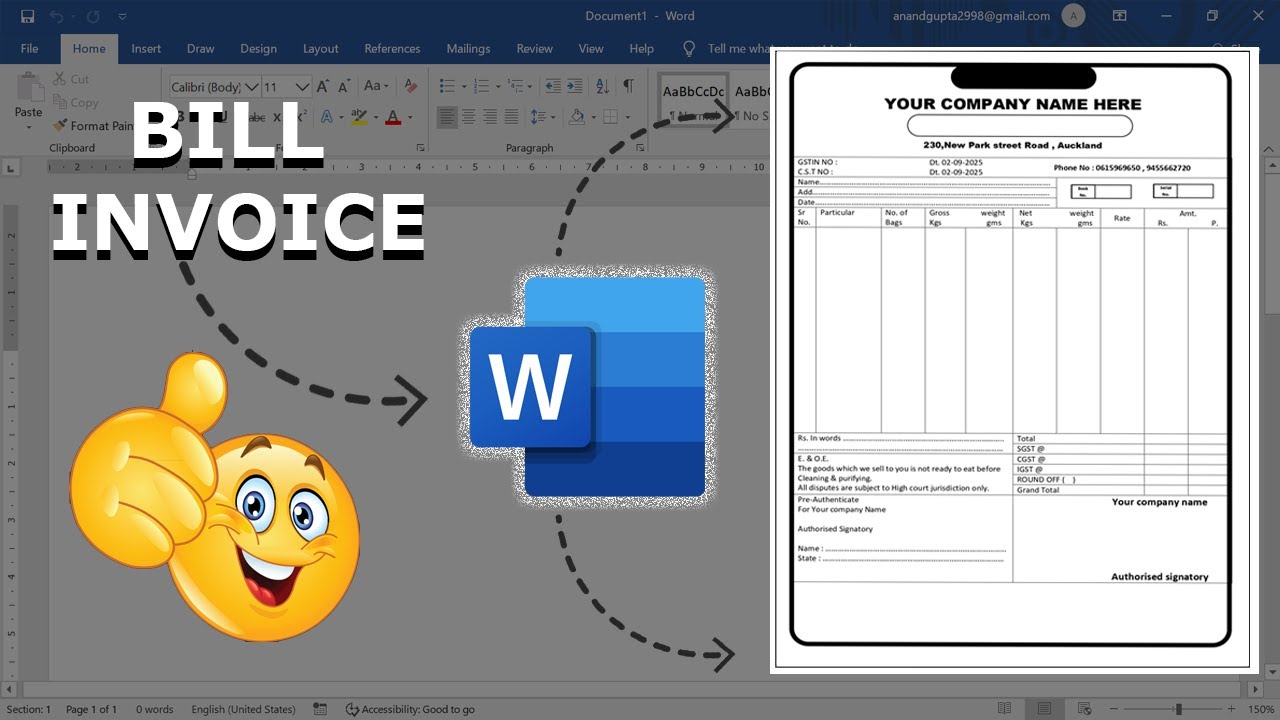Toggle Center alignment button
The height and width of the screenshot is (720, 1280).
tap(468, 117)
